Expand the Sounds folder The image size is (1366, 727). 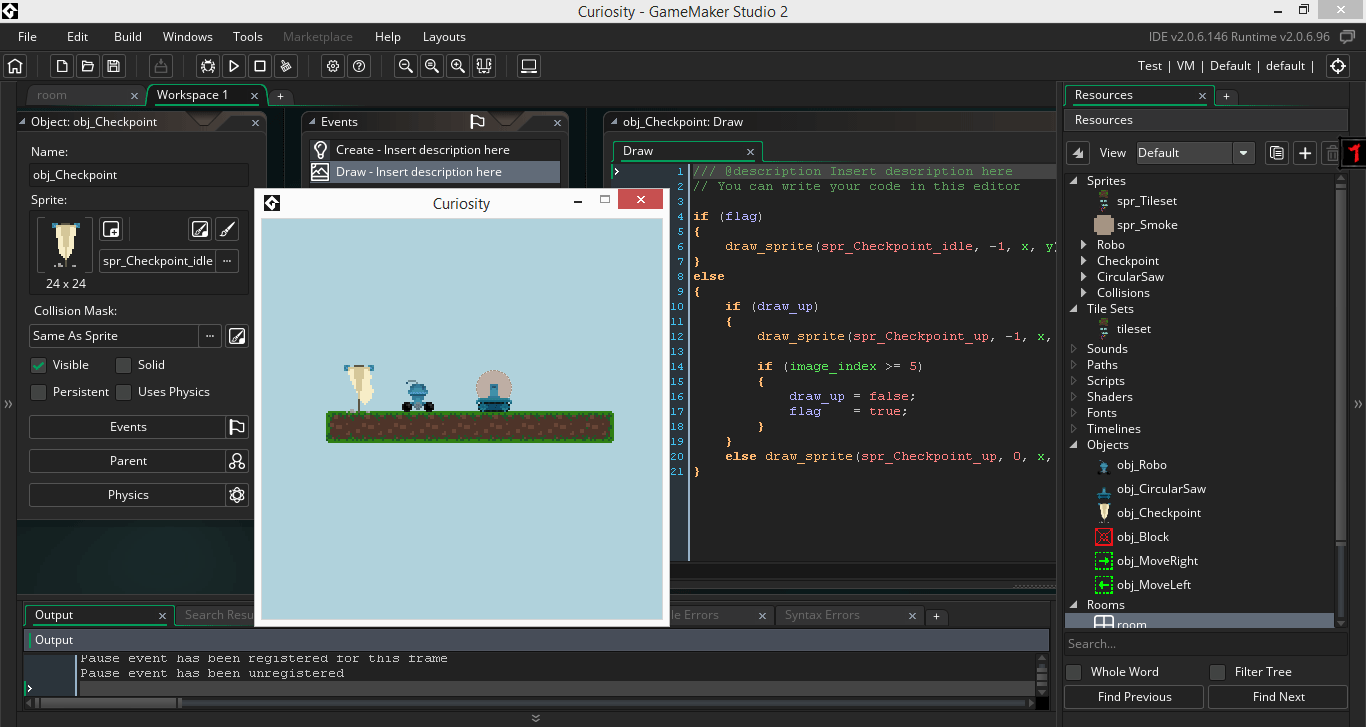pos(1075,349)
